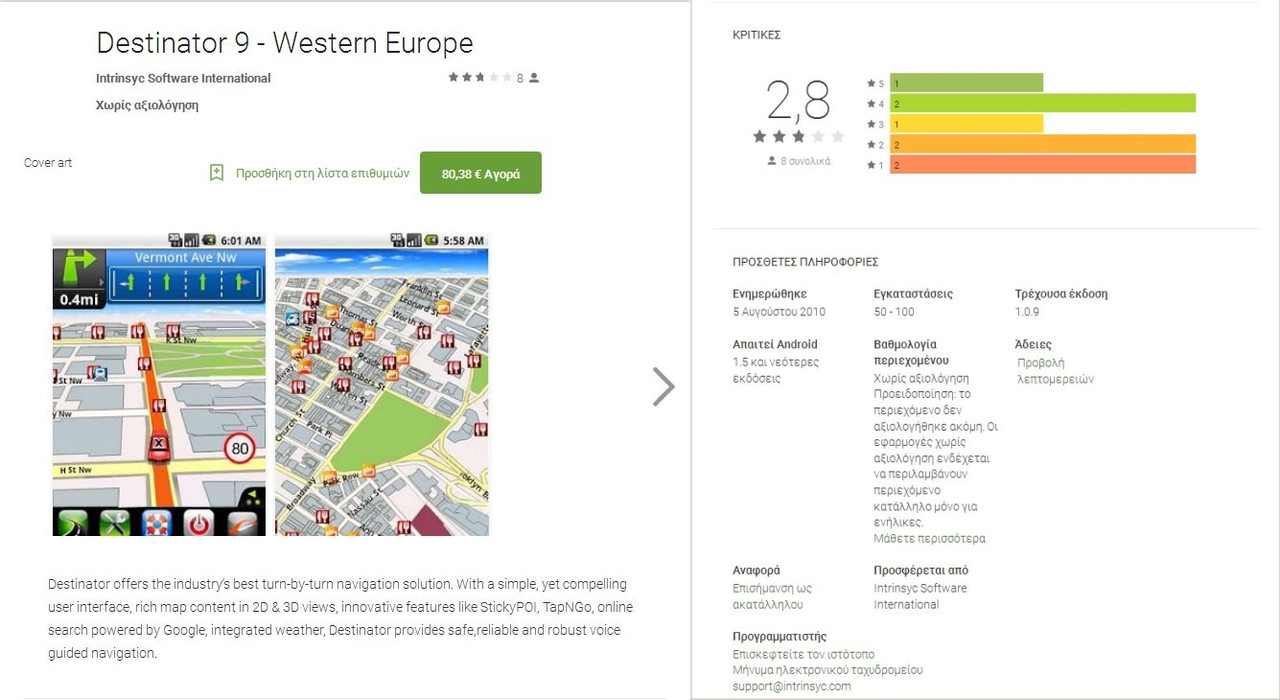Click the support@intrinsyc.com email address
This screenshot has height=700, width=1280.
click(x=792, y=686)
